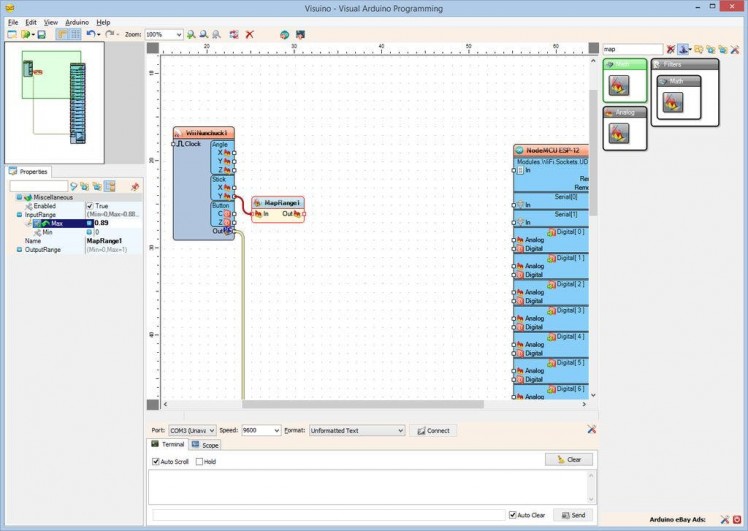The width and height of the screenshot is (748, 531).
Task: Open the Zoom percentage dropdown
Action: coord(179,34)
